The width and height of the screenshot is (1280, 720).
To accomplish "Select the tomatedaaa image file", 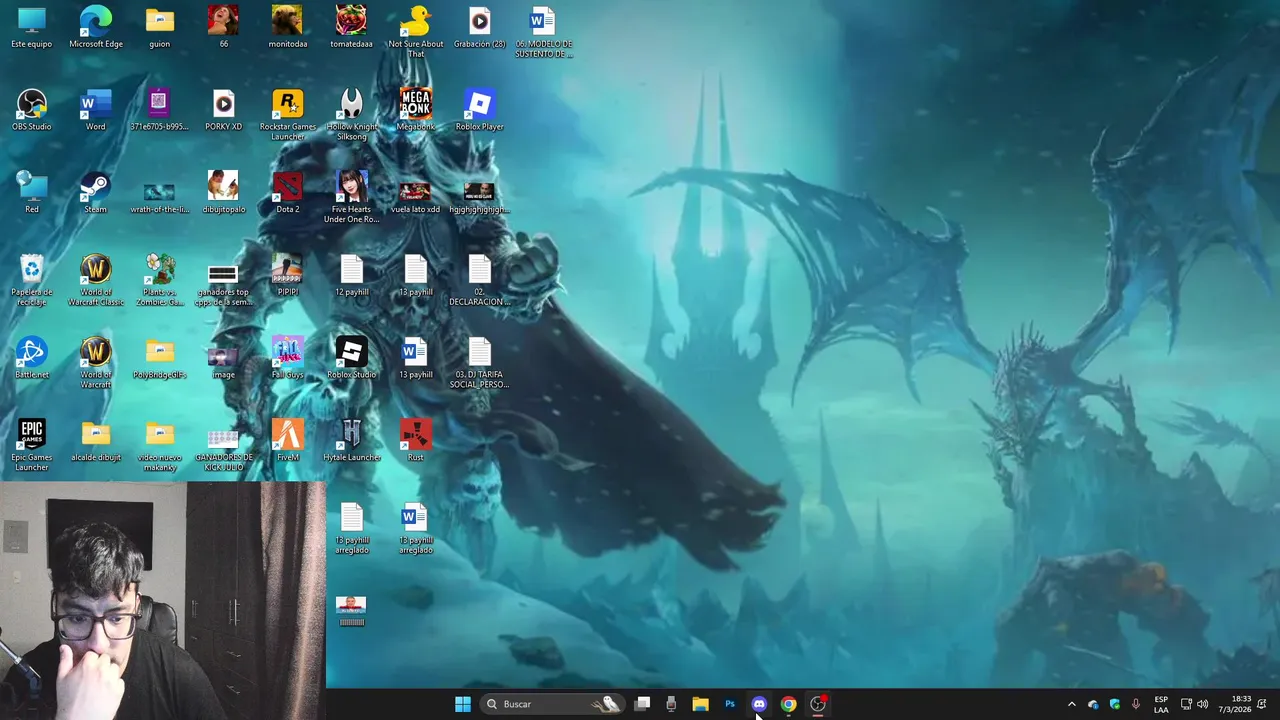I will coord(351,27).
